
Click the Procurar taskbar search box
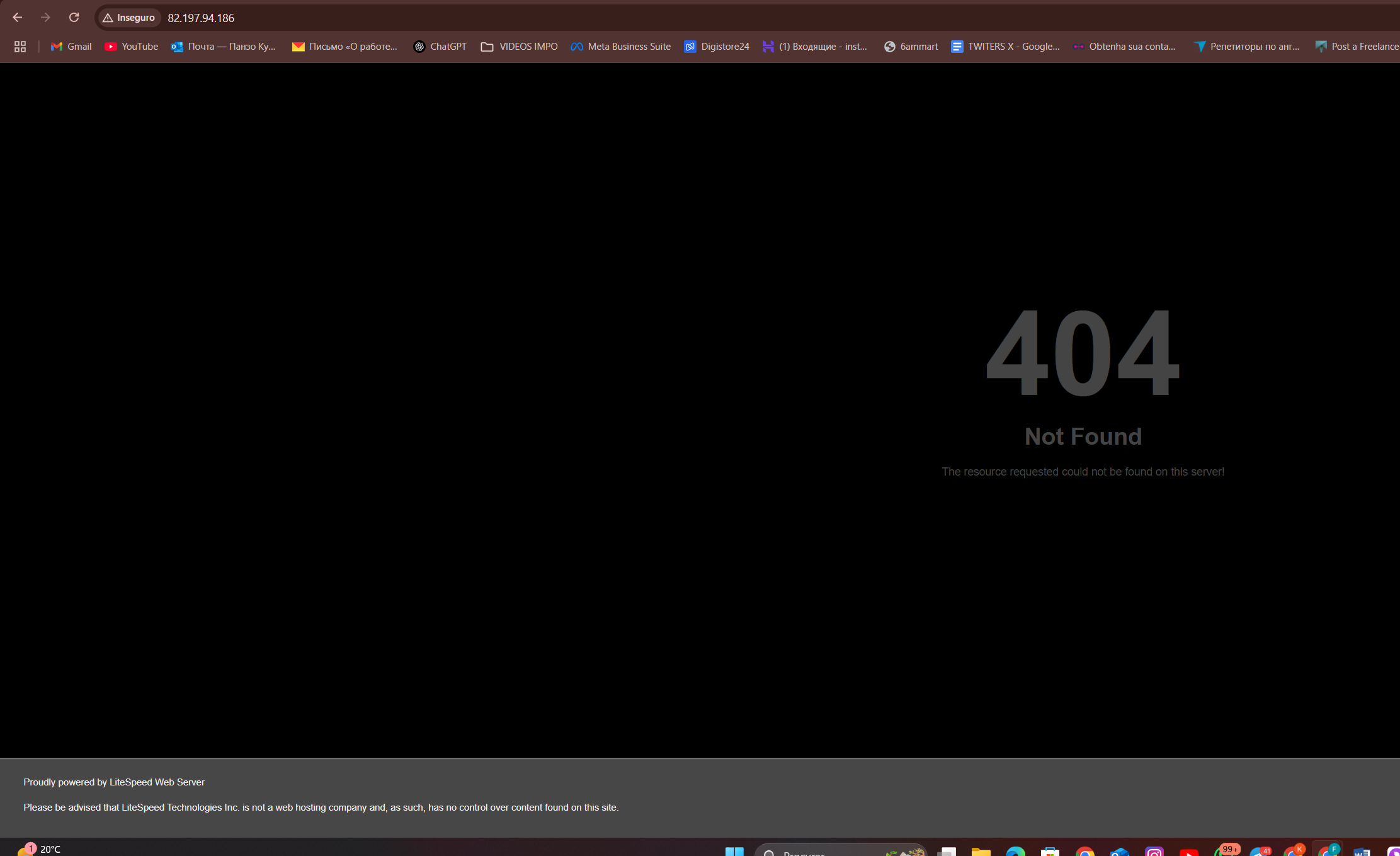tap(841, 851)
